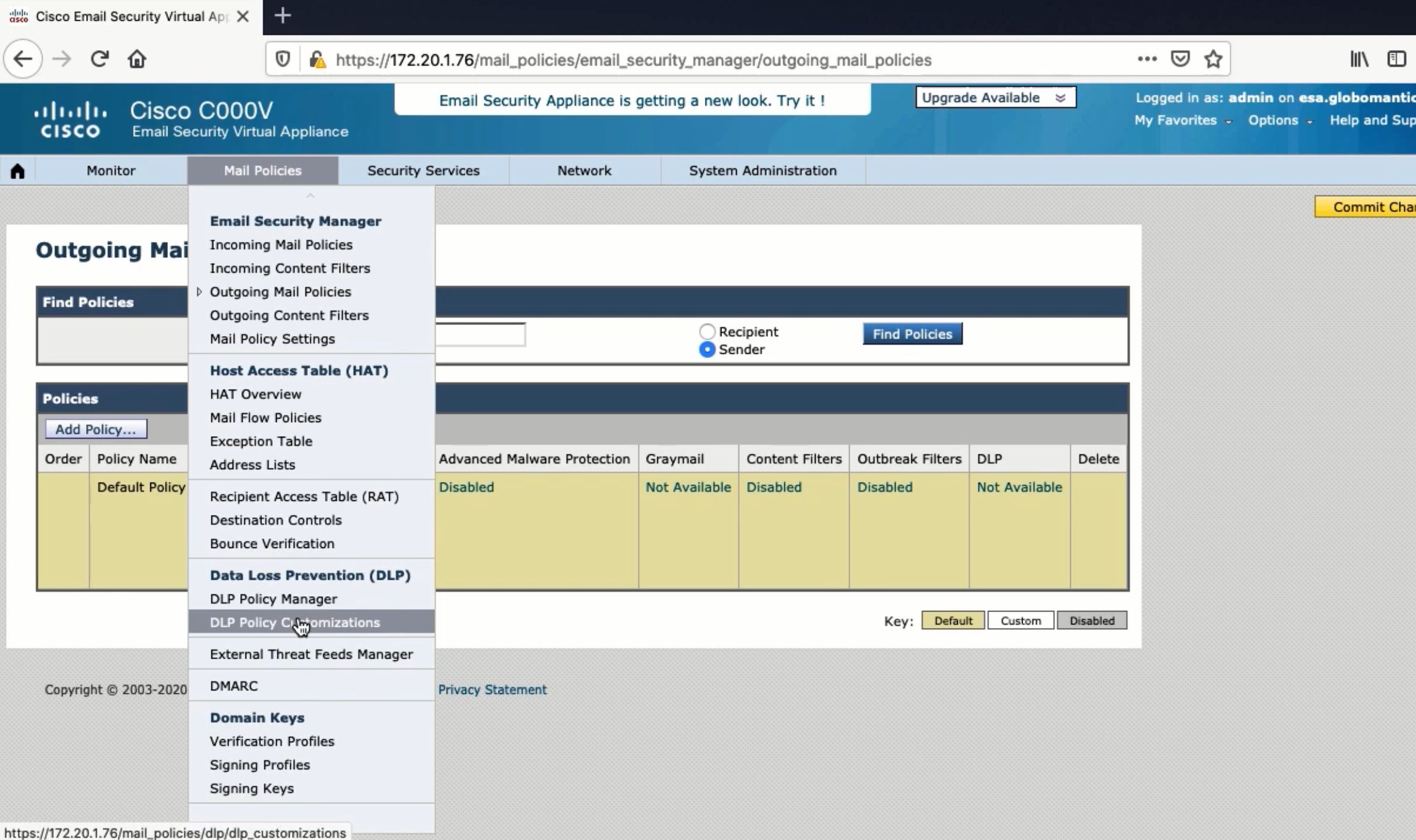The image size is (1416, 840).
Task: Open Destination Controls
Action: click(276, 520)
